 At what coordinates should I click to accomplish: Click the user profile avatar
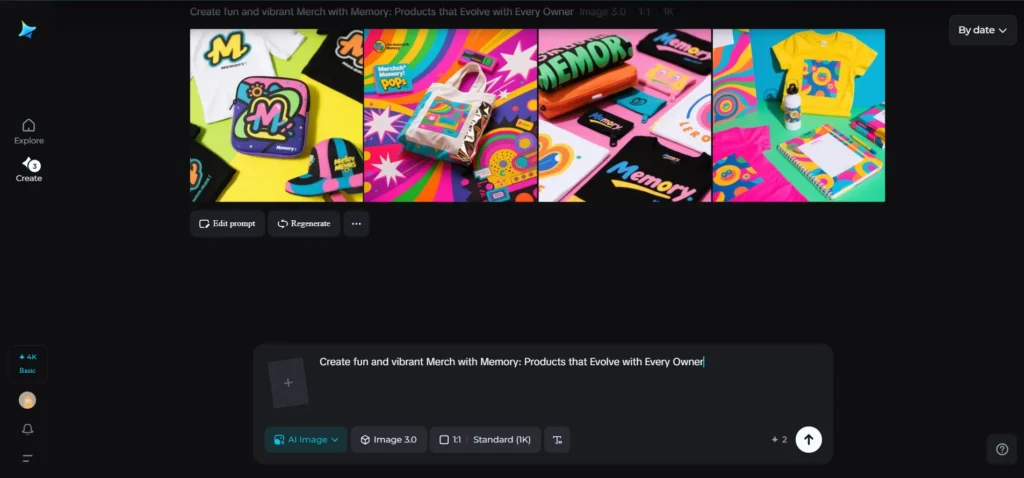[28, 400]
